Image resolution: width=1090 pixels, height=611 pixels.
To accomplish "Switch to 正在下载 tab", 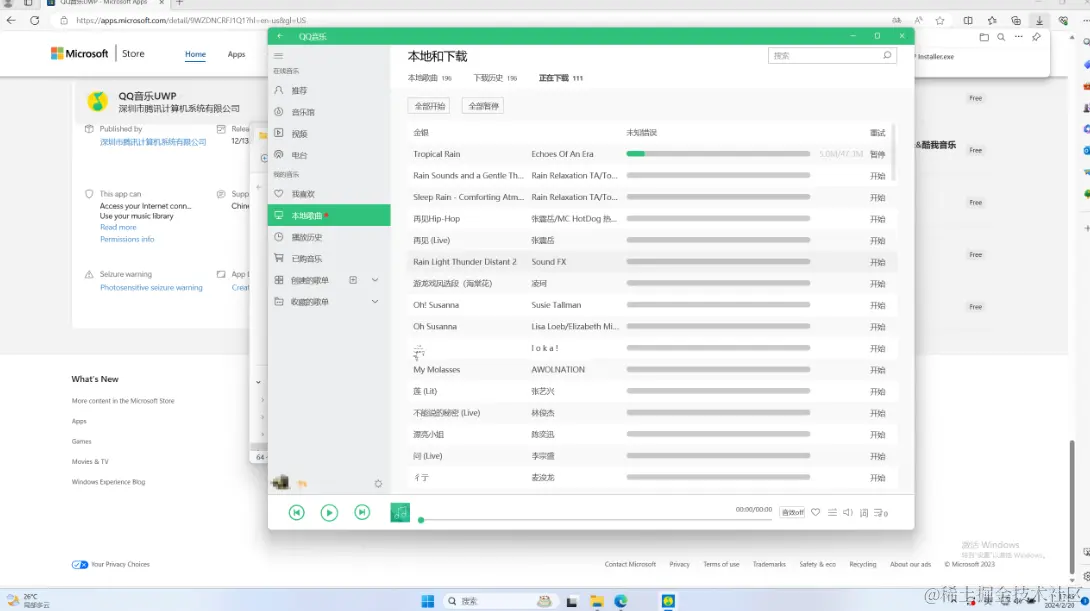I will [x=561, y=78].
